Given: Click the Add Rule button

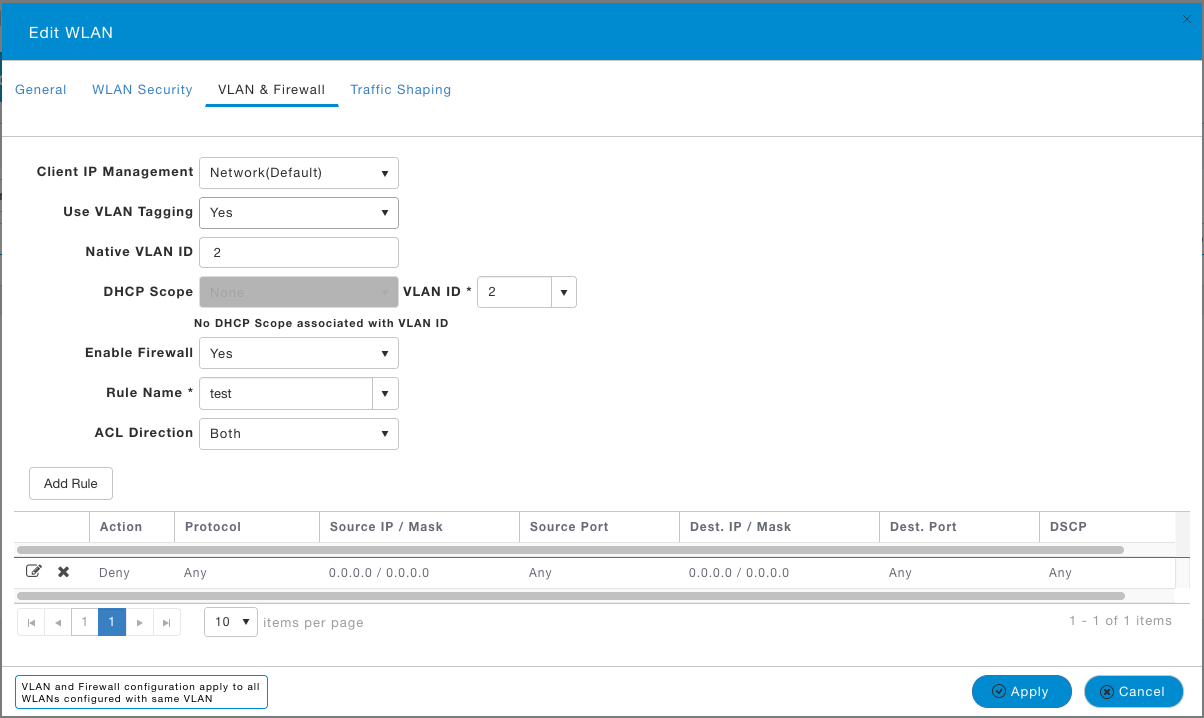Looking at the screenshot, I should click(x=70, y=483).
